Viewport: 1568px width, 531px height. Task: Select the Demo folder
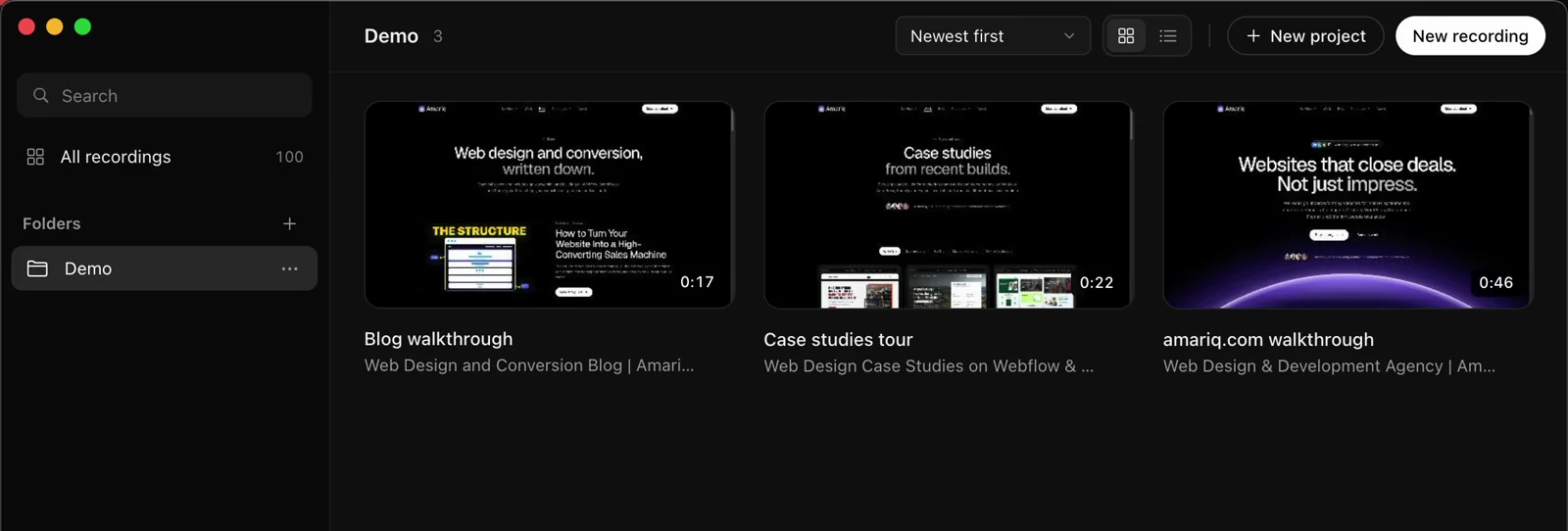pos(165,268)
